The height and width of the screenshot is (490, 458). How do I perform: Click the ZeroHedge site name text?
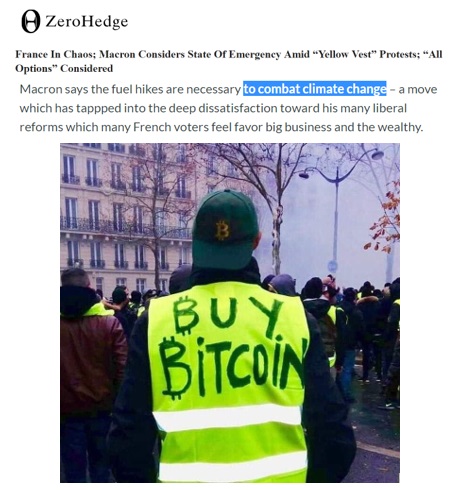[x=87, y=22]
